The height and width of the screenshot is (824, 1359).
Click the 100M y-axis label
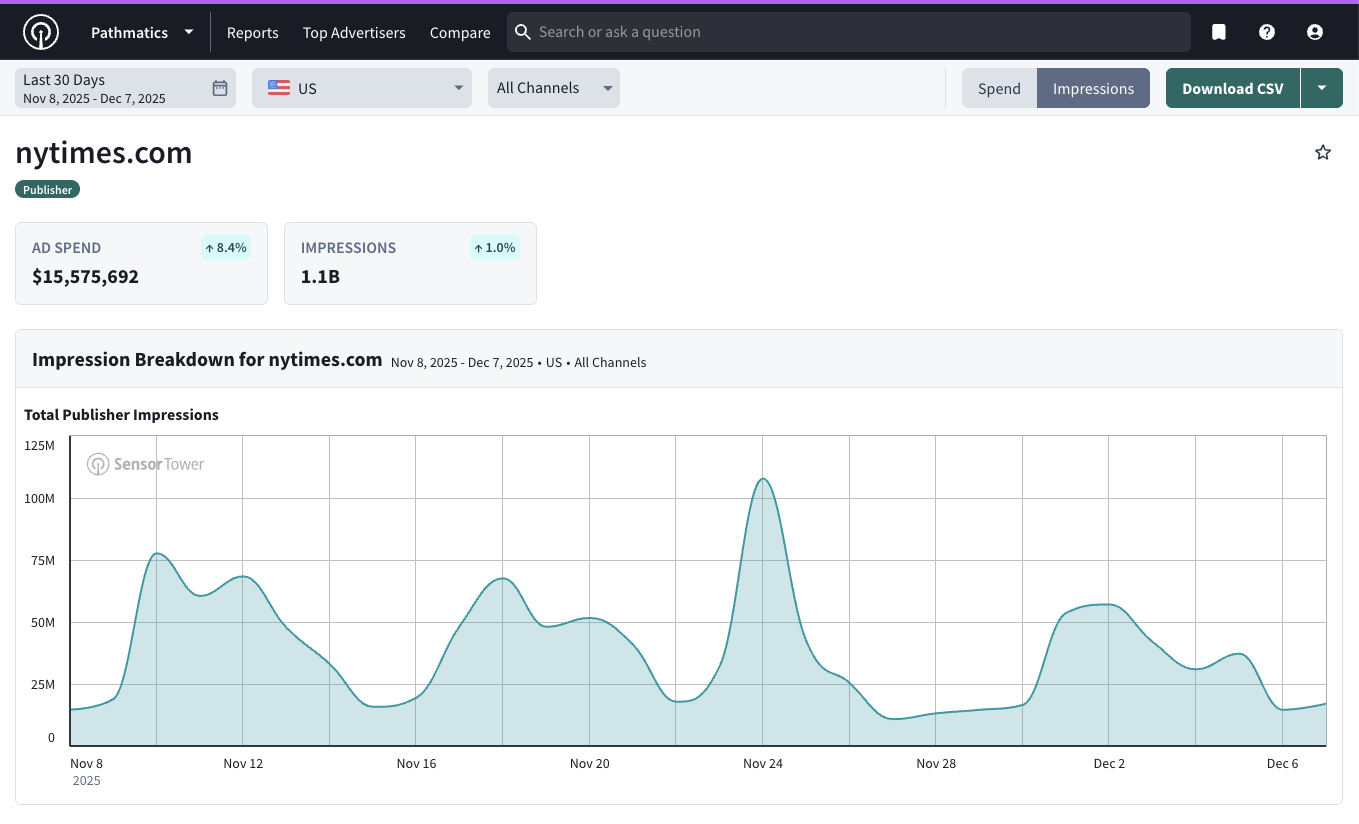coord(40,498)
